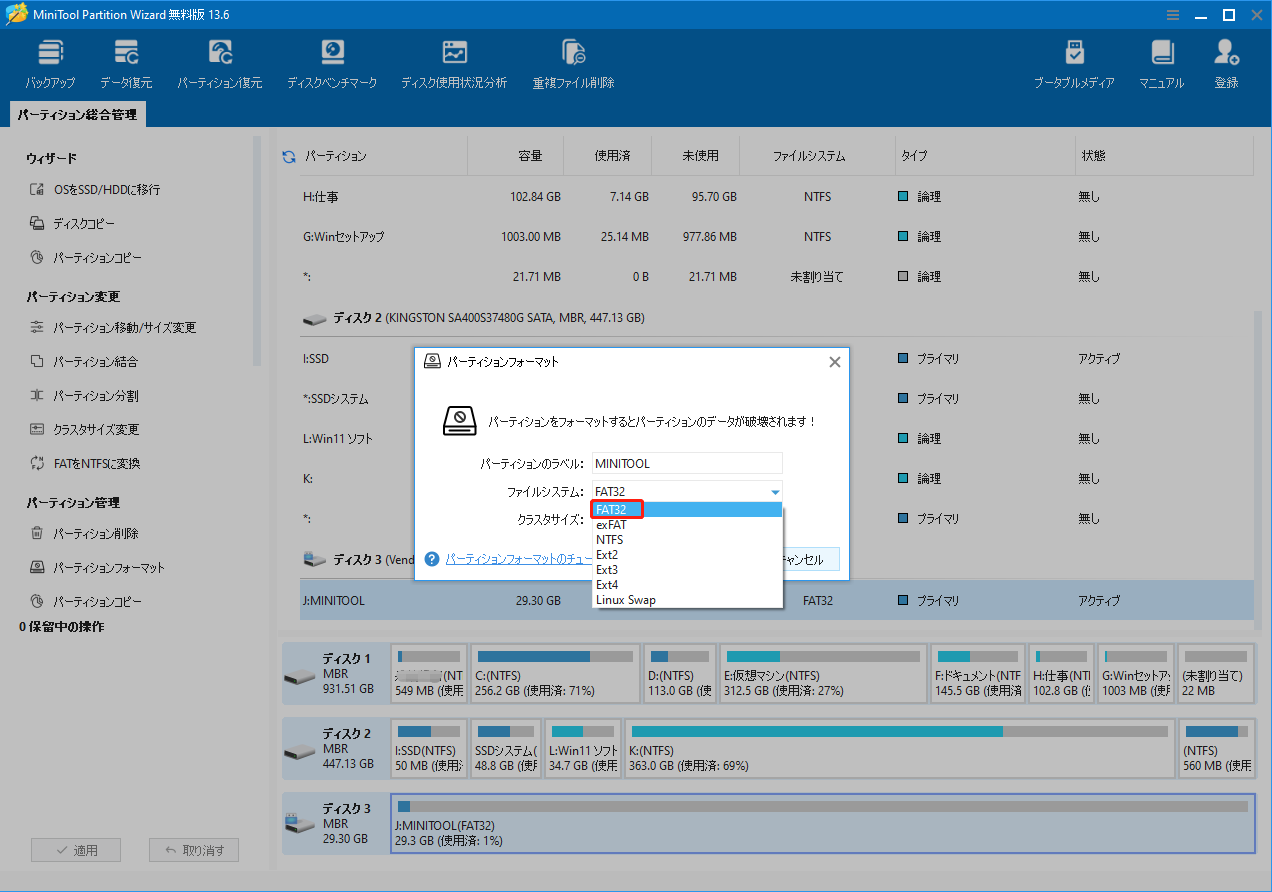The height and width of the screenshot is (892, 1272).
Task: Start ディスクコピー wizard in sidebar
Action: click(71, 224)
